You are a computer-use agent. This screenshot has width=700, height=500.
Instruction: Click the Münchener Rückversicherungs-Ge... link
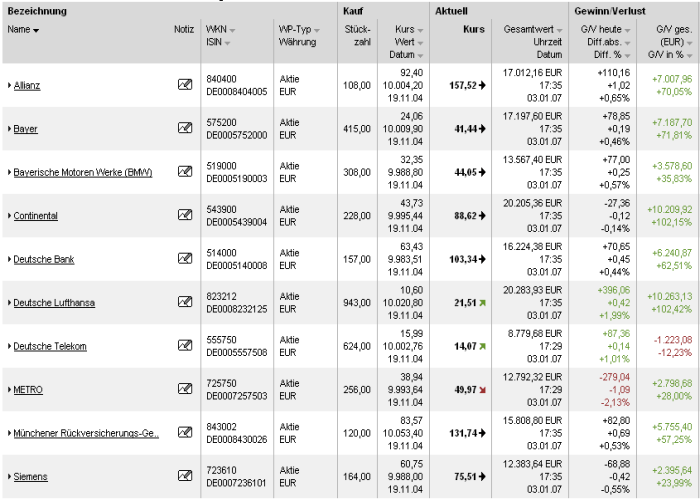click(86, 434)
